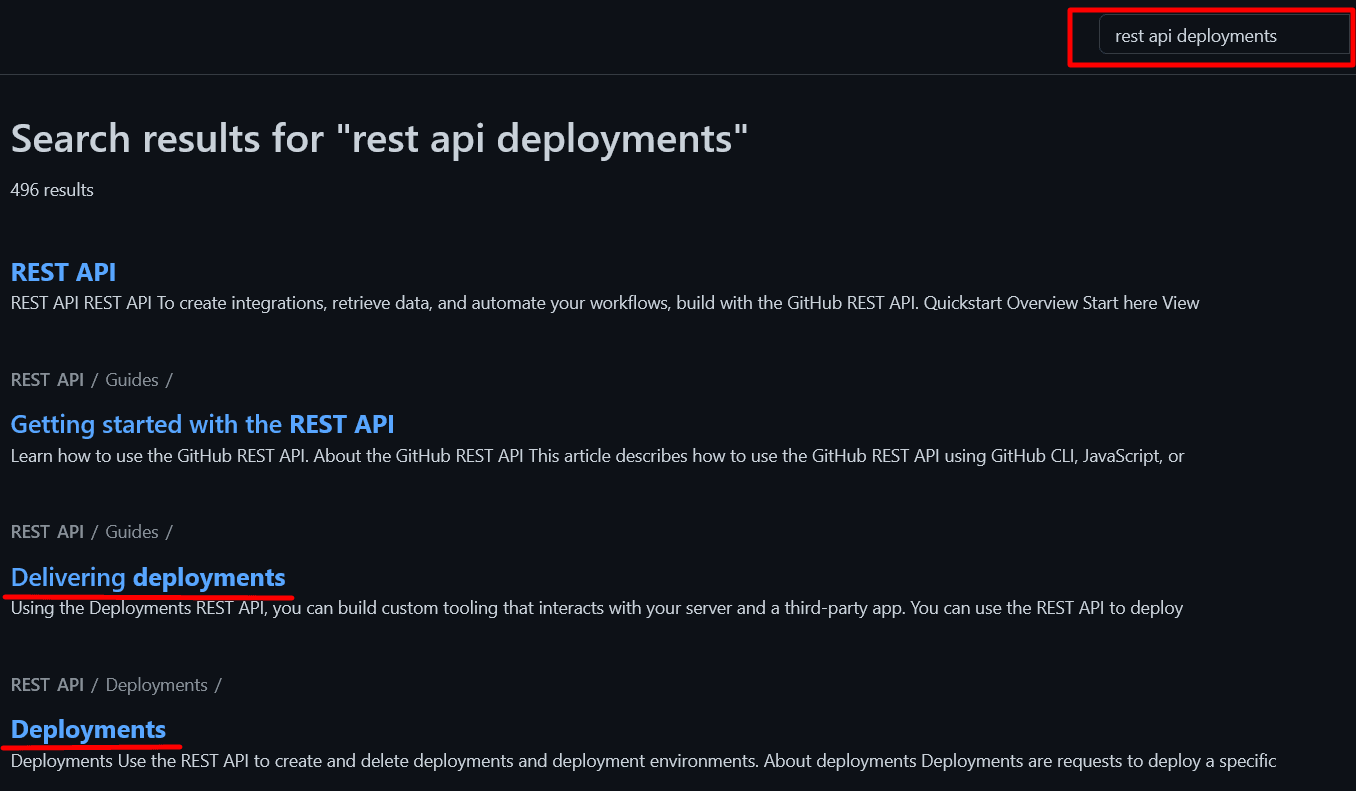Click the description starting "Using the Deployments REST API"
Image resolution: width=1356 pixels, height=791 pixels.
click(x=596, y=608)
